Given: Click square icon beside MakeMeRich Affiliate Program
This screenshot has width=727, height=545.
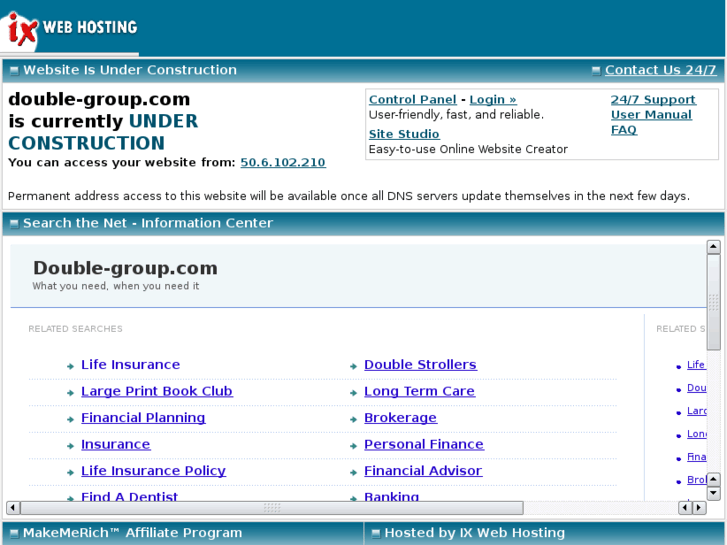Looking at the screenshot, I should point(14,533).
